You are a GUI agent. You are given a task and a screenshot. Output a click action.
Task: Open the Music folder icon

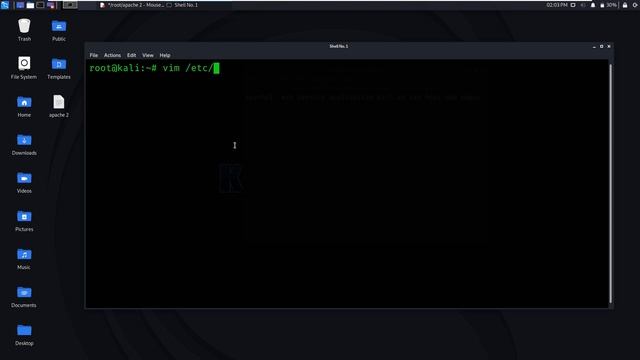coord(24,258)
